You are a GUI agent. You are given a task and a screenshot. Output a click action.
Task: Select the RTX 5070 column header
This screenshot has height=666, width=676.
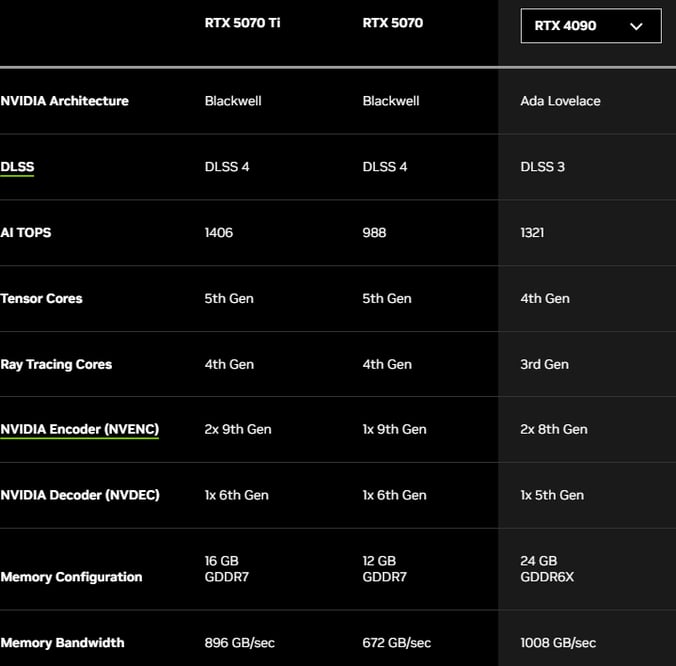click(x=393, y=23)
